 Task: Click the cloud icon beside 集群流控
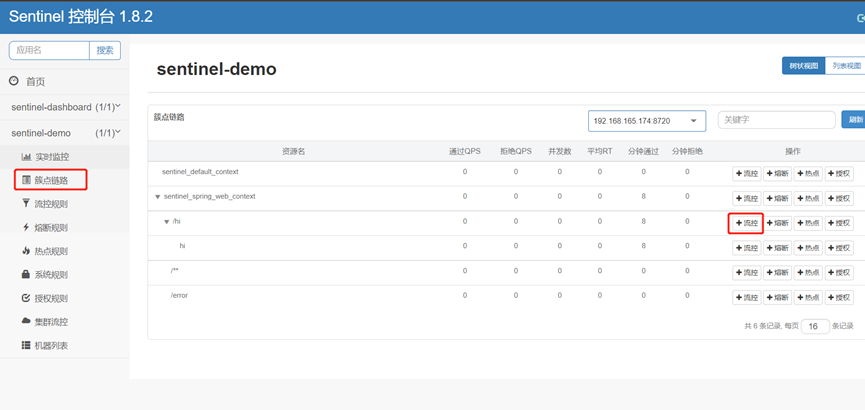click(x=26, y=321)
